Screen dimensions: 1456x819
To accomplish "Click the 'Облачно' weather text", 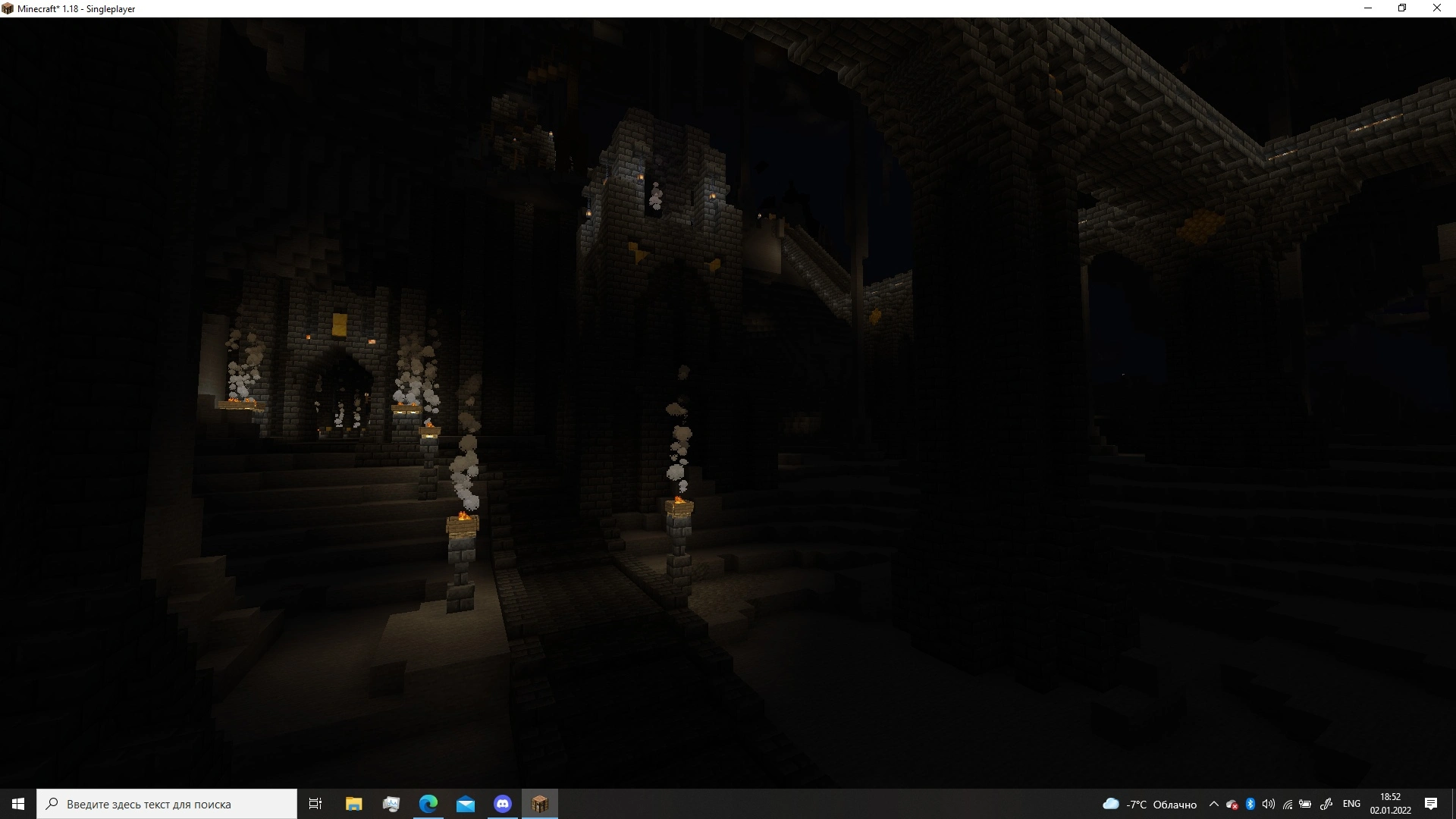I will [1175, 805].
